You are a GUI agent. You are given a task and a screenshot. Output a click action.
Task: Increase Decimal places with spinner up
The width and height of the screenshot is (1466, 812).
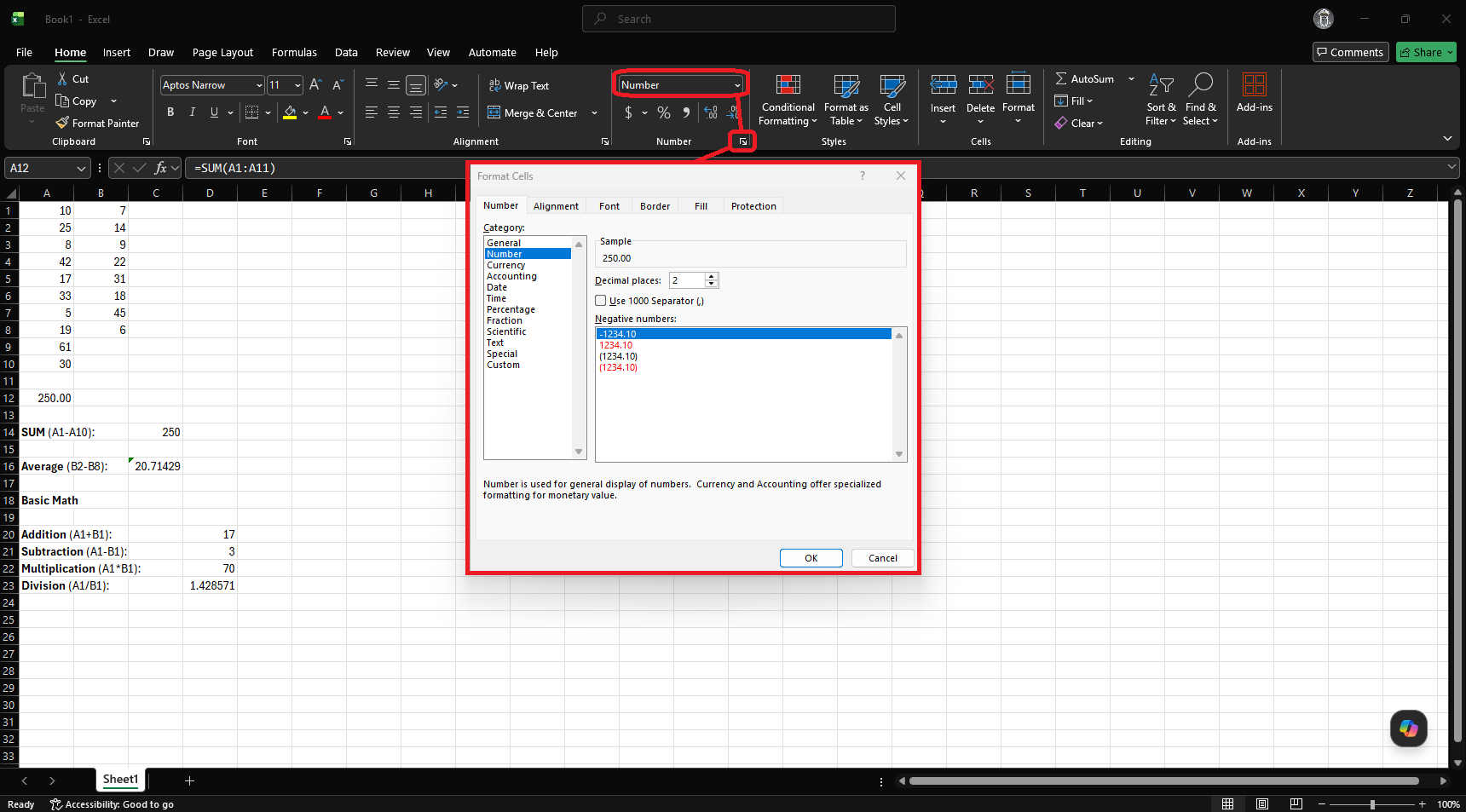[x=712, y=276]
